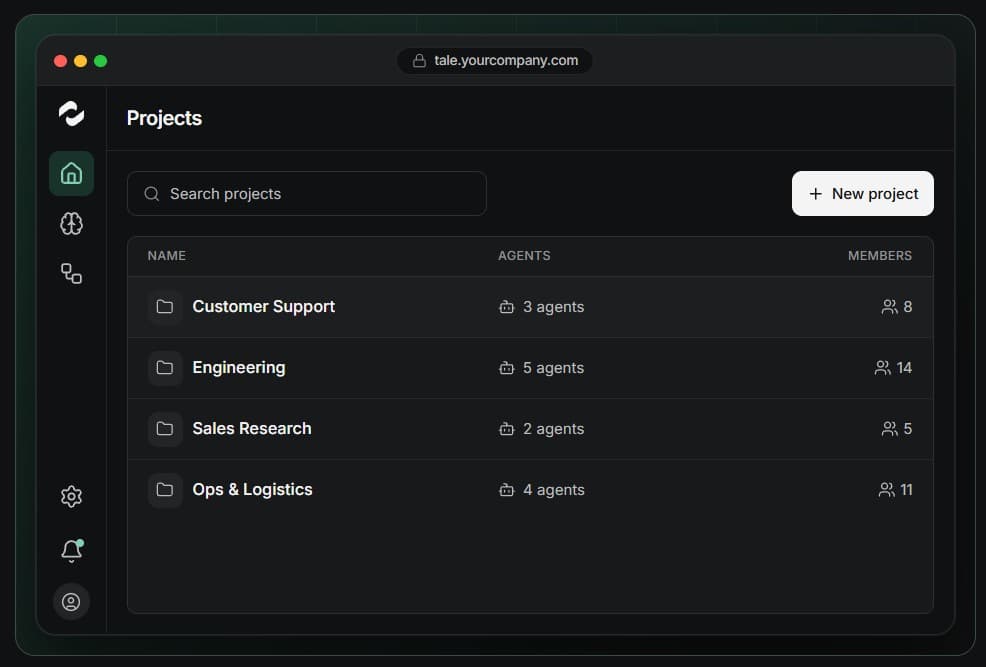The image size is (986, 667).
Task: Open the Engineering project
Action: (x=530, y=368)
